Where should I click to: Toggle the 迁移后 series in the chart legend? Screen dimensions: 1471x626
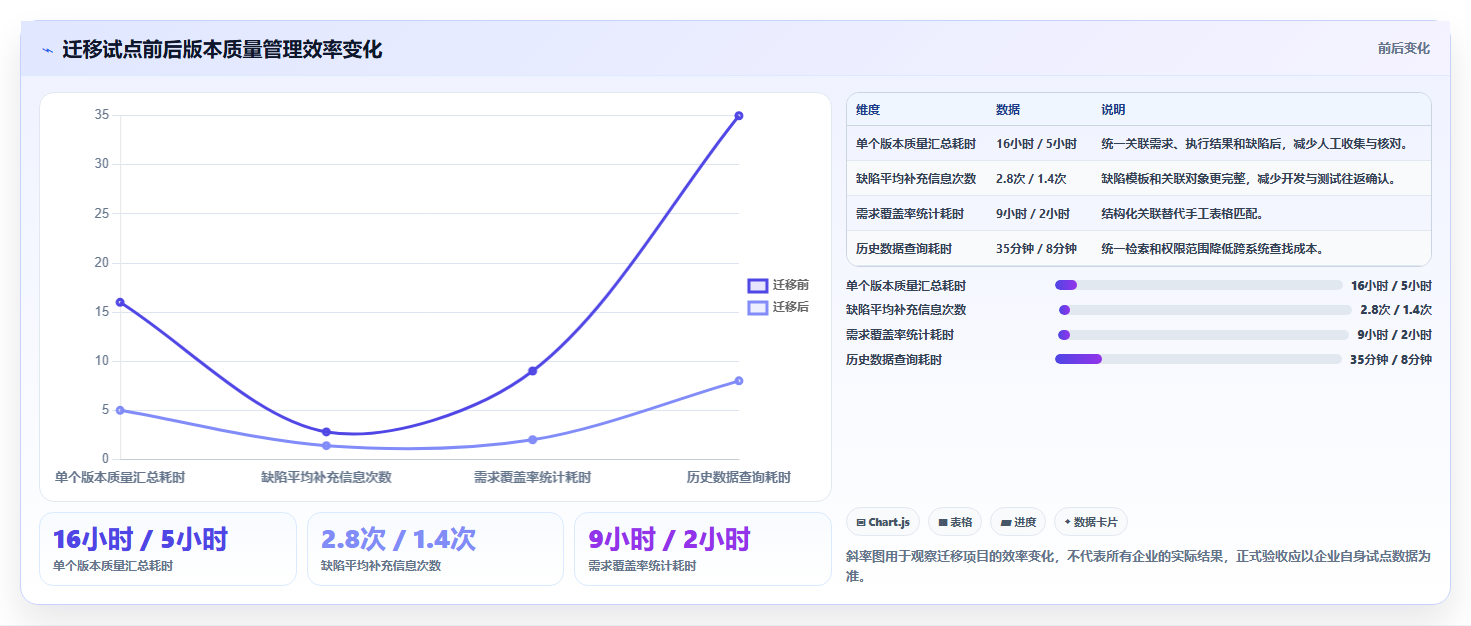(x=779, y=307)
